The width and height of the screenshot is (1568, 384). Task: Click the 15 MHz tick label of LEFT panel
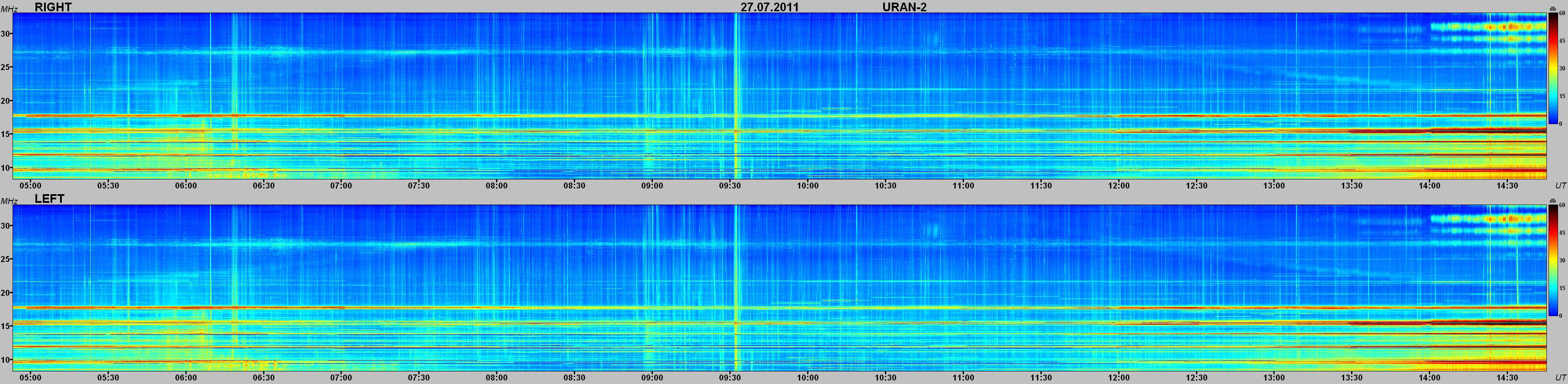coord(6,326)
